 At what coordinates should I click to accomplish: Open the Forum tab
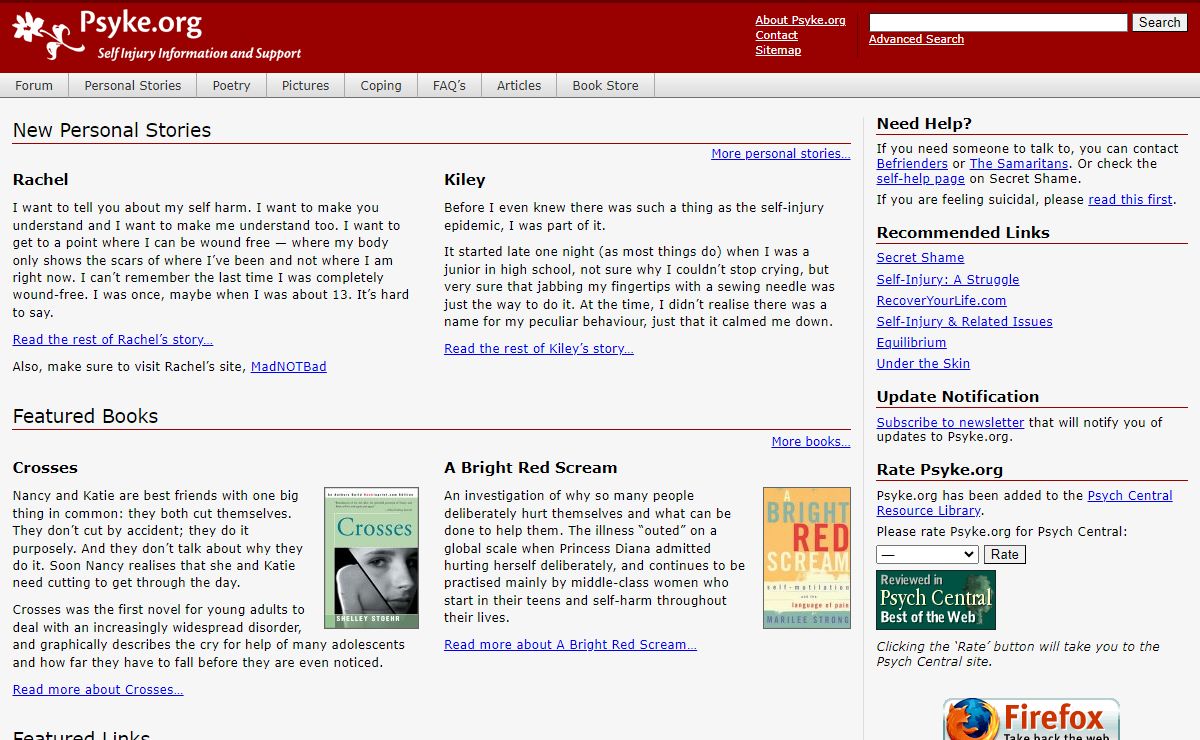pos(34,86)
